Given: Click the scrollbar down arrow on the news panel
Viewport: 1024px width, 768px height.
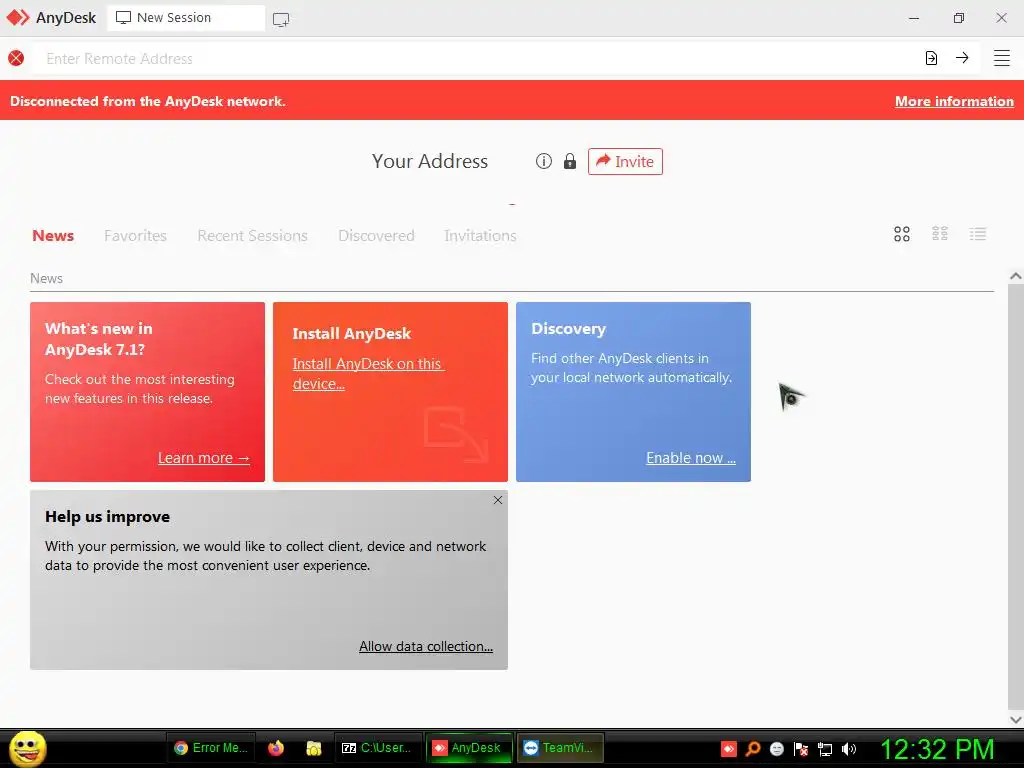Looking at the screenshot, I should tap(1016, 720).
